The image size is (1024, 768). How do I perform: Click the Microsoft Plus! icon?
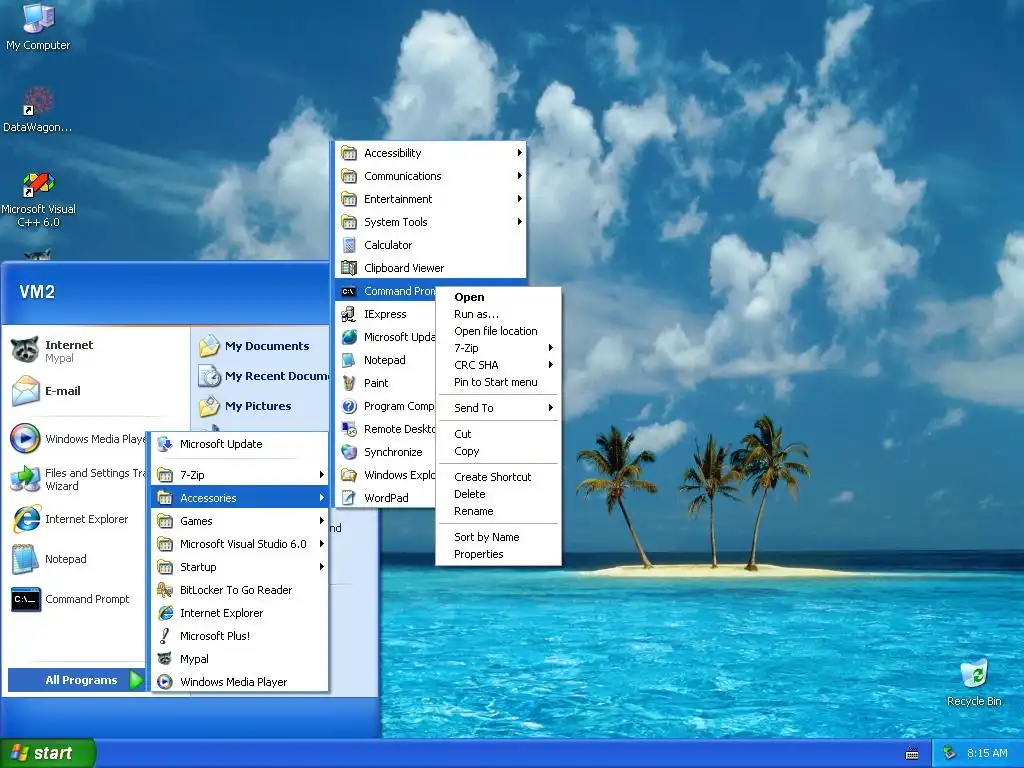[x=165, y=635]
